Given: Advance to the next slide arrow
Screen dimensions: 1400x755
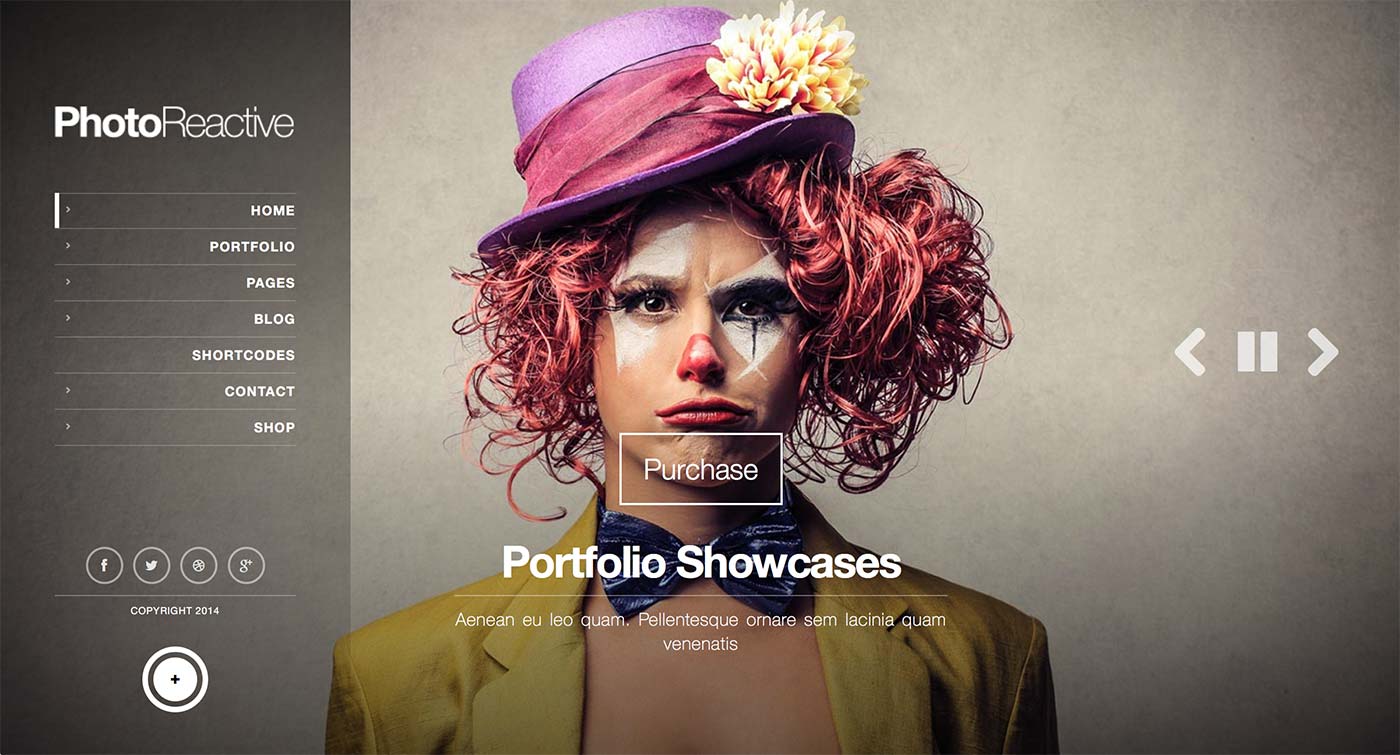Looking at the screenshot, I should click(x=1322, y=352).
